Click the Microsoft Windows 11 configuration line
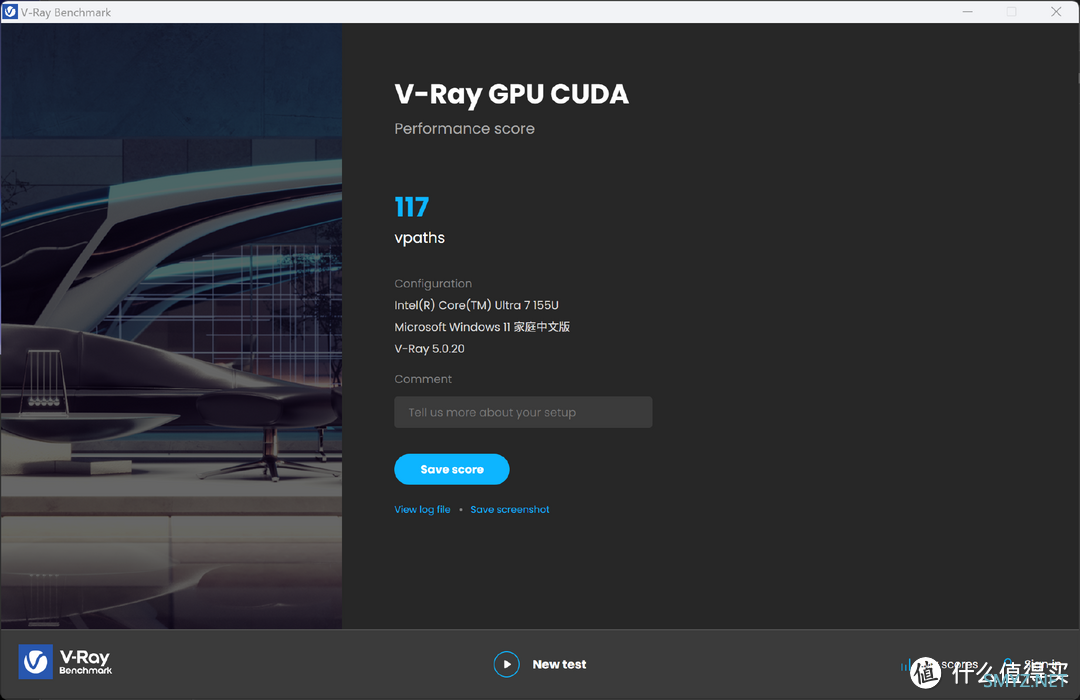Viewport: 1080px width, 700px height. click(x=482, y=327)
